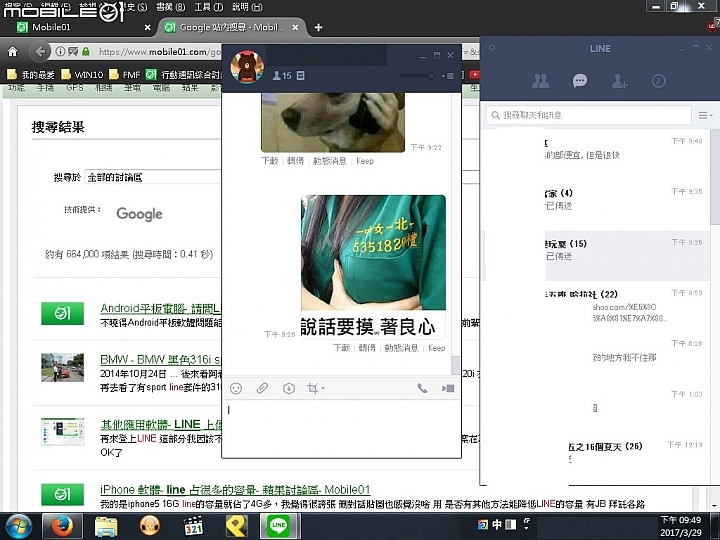Click Keep under the dog photo
Image resolution: width=720 pixels, height=540 pixels.
pyautogui.click(x=365, y=161)
